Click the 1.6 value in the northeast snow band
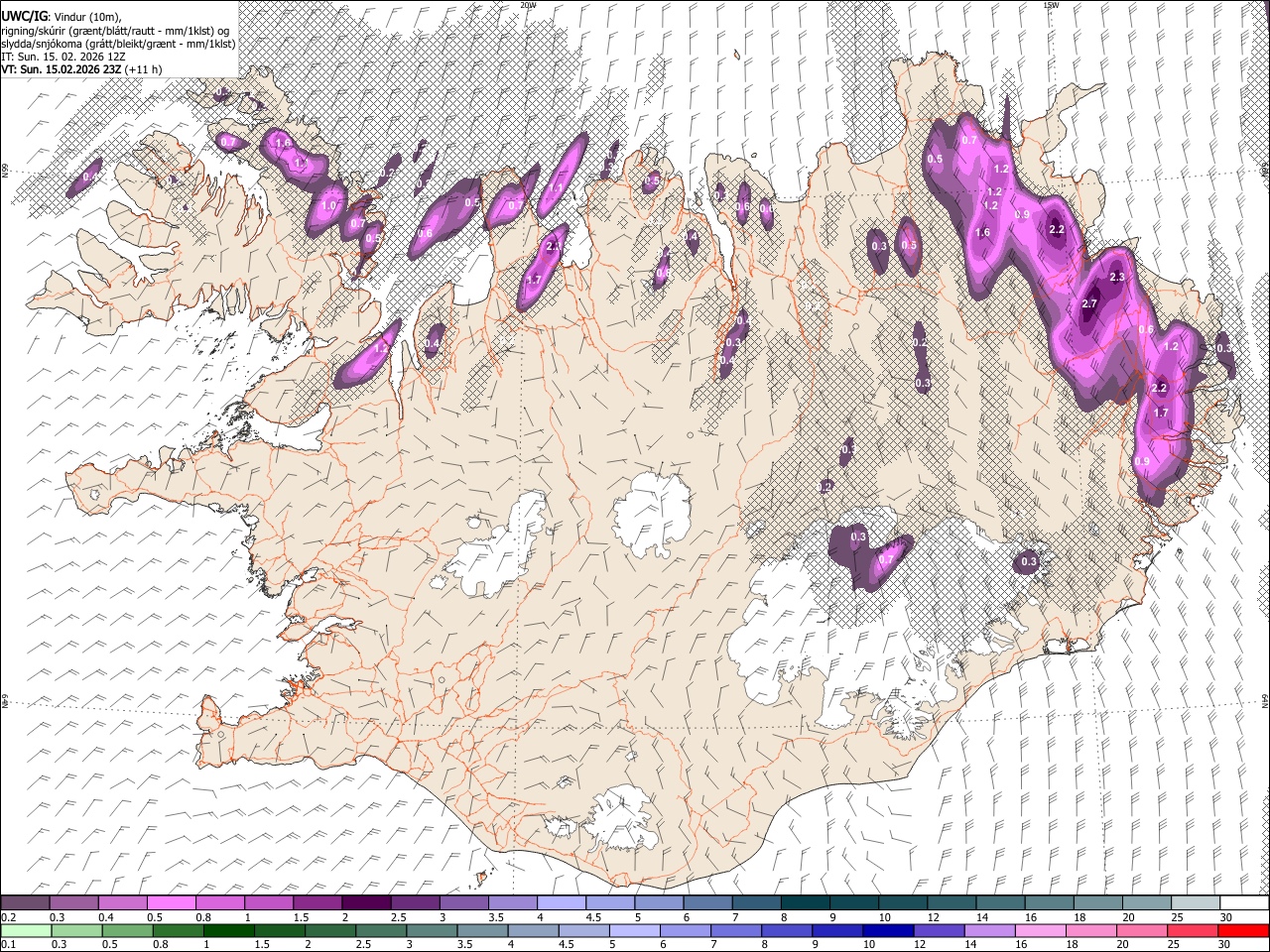This screenshot has height=952, width=1270. point(983,232)
